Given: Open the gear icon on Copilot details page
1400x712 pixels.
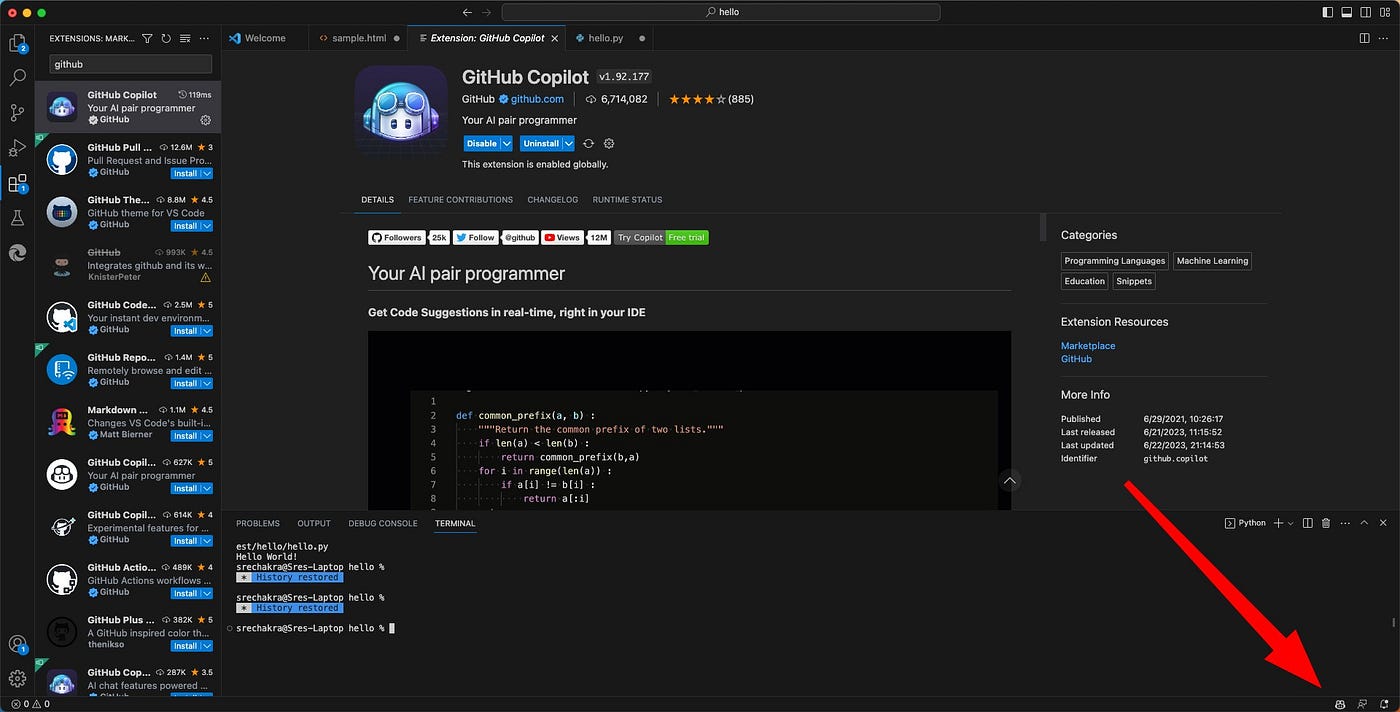Looking at the screenshot, I should pos(609,144).
